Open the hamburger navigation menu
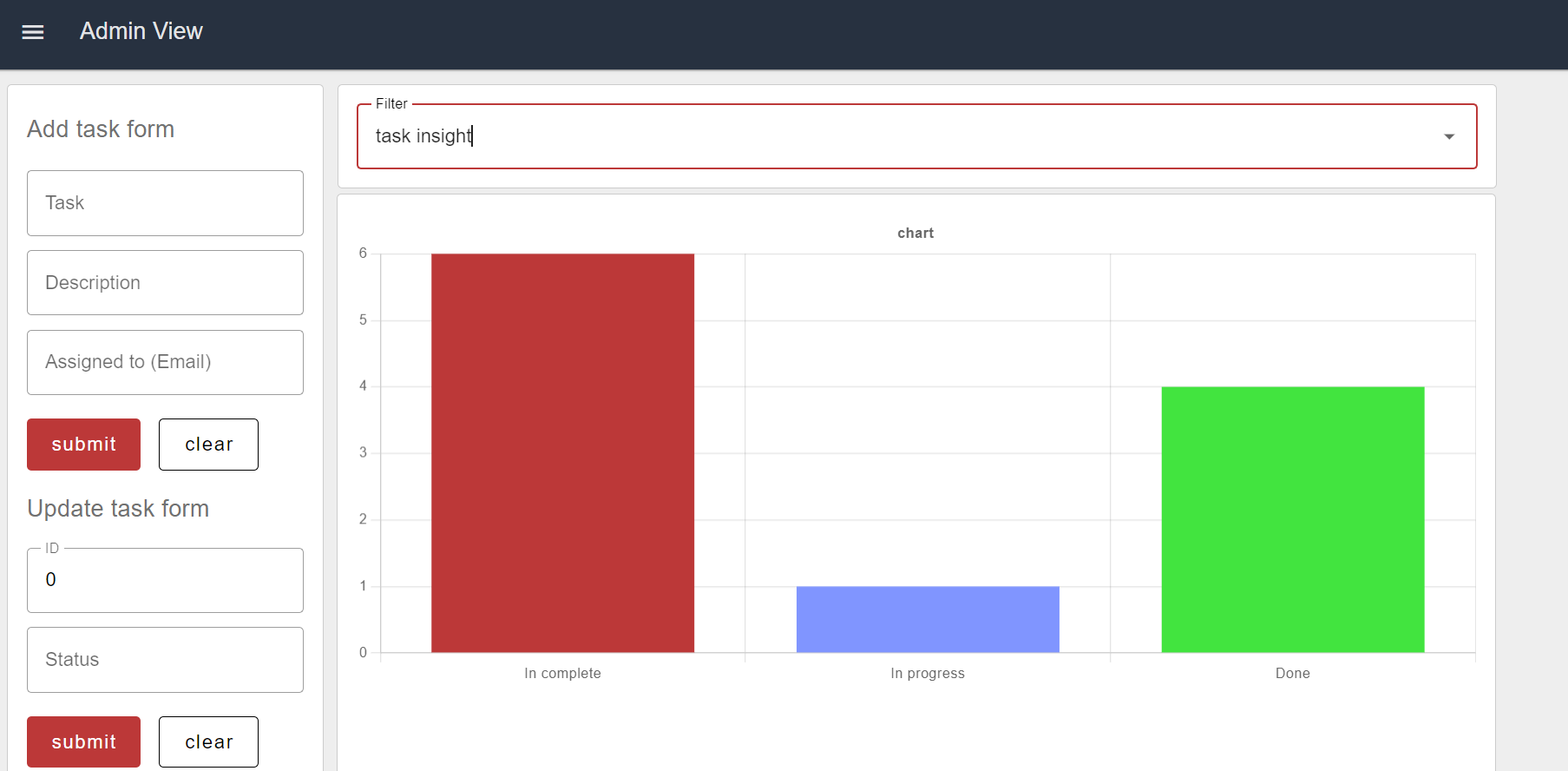Image resolution: width=1568 pixels, height=771 pixels. (33, 32)
